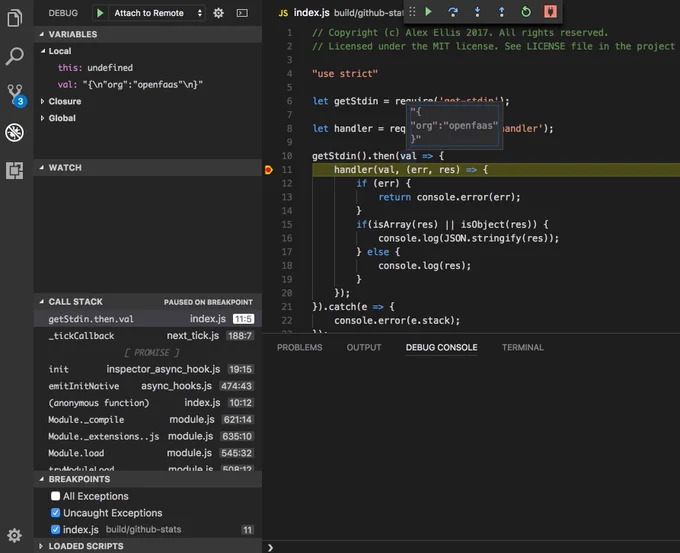Select init inspector_async_hook.js stack frame
This screenshot has height=553, width=680.
148,369
